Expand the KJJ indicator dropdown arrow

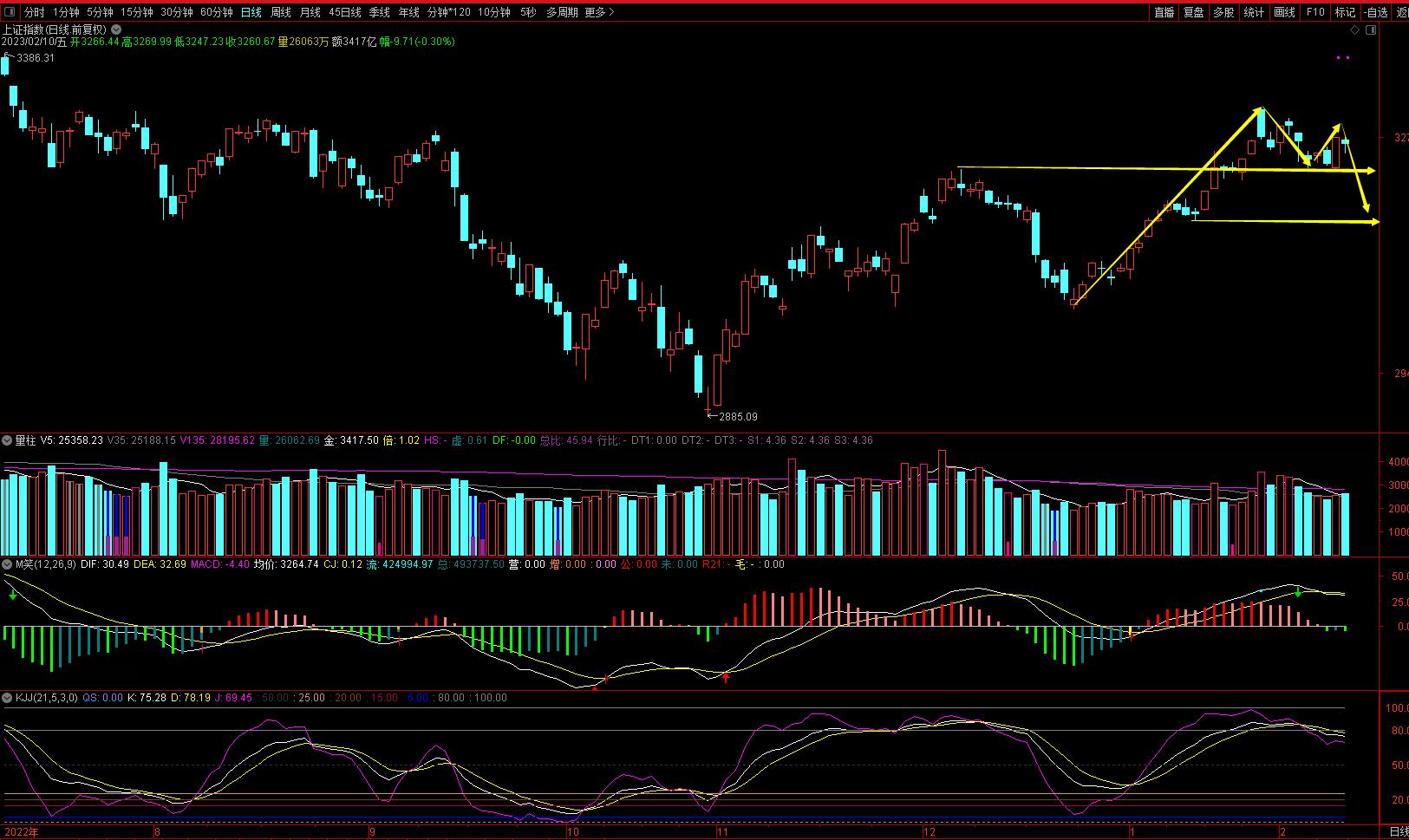[7, 698]
